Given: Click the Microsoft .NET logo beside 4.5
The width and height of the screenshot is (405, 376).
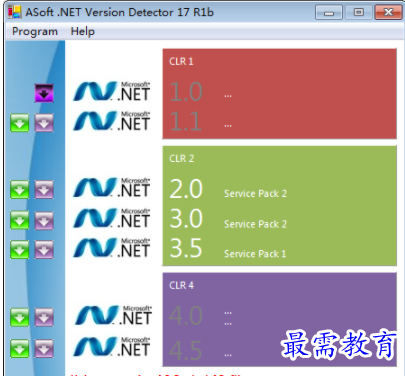Looking at the screenshot, I should 112,347.
